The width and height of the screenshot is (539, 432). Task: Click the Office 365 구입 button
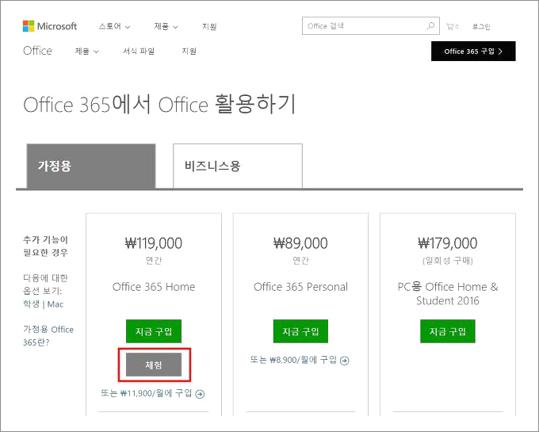(x=473, y=51)
